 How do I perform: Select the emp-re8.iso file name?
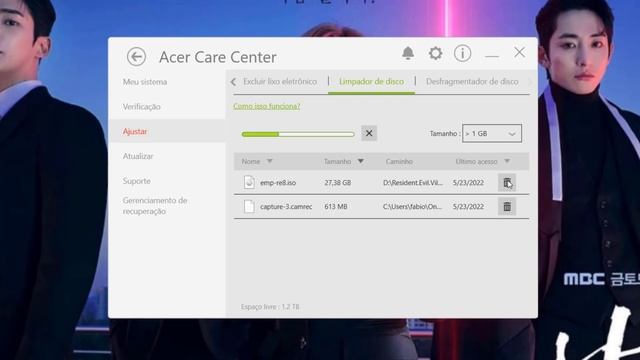click(x=278, y=182)
